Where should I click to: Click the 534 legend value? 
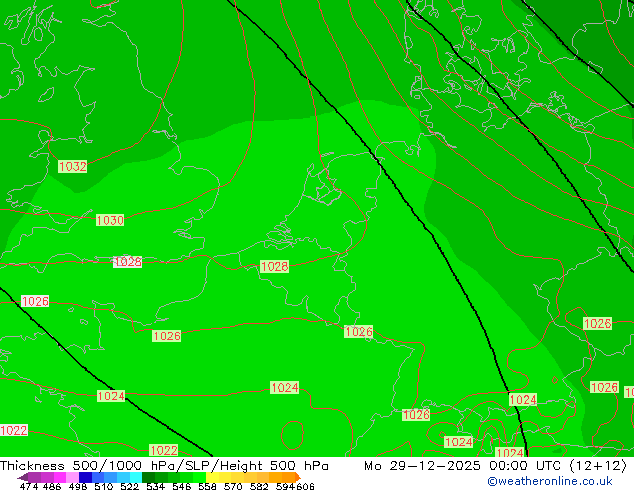(x=155, y=486)
